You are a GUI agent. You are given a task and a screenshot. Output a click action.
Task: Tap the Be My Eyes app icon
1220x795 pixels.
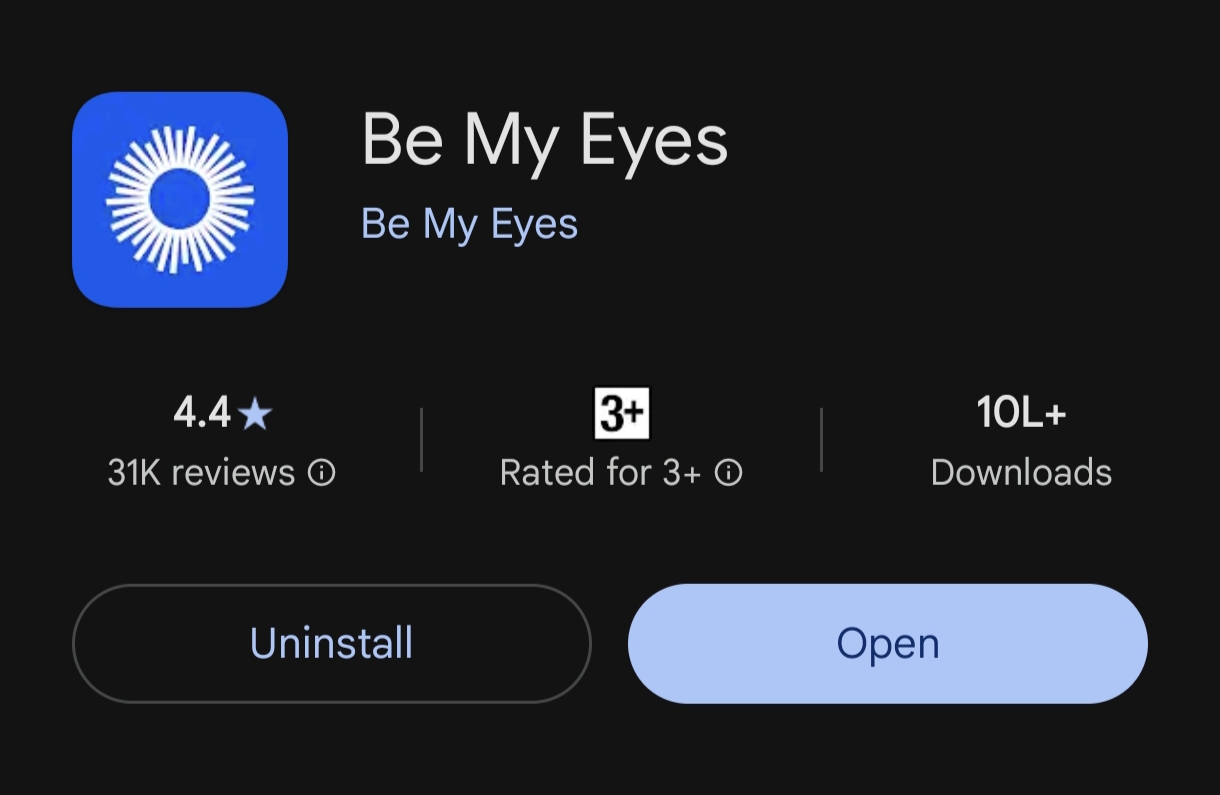[180, 199]
